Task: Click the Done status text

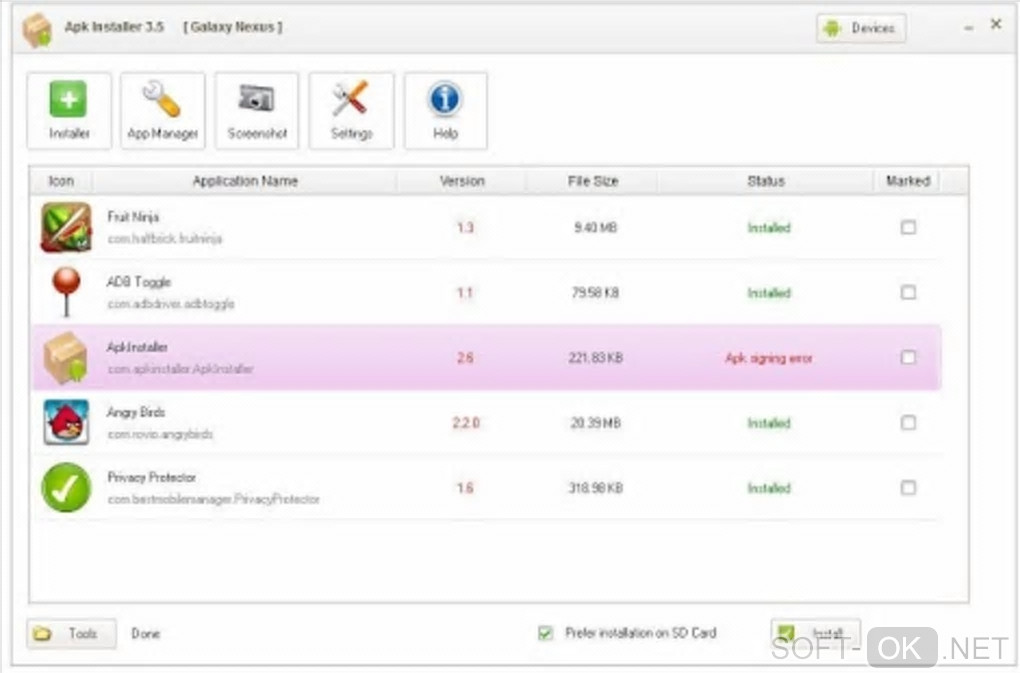Action: tap(146, 633)
